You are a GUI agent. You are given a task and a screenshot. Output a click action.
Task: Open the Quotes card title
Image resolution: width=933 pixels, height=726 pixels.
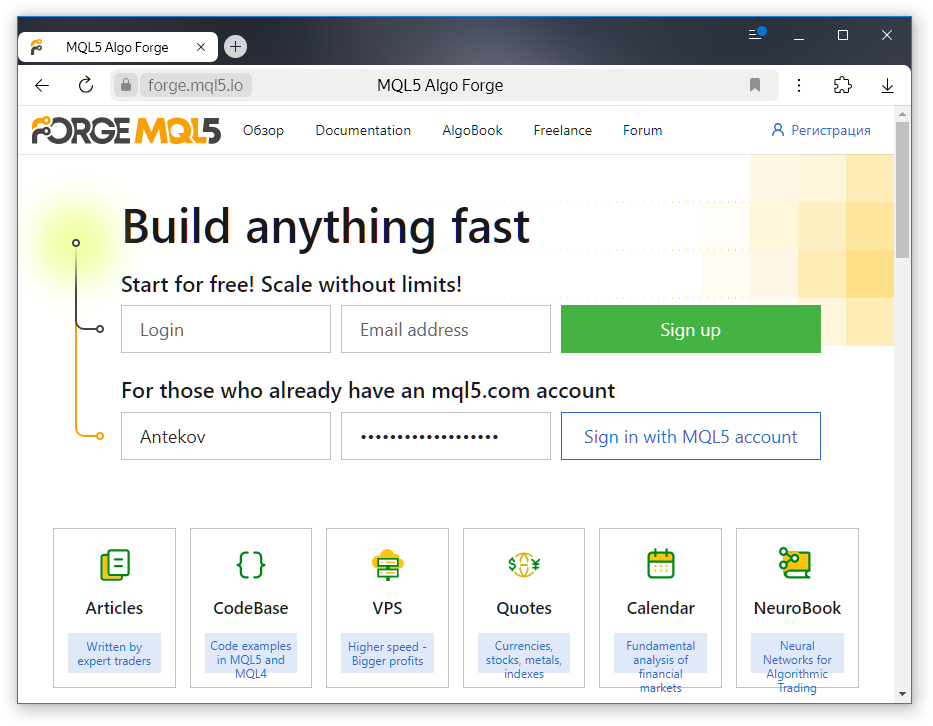click(524, 608)
